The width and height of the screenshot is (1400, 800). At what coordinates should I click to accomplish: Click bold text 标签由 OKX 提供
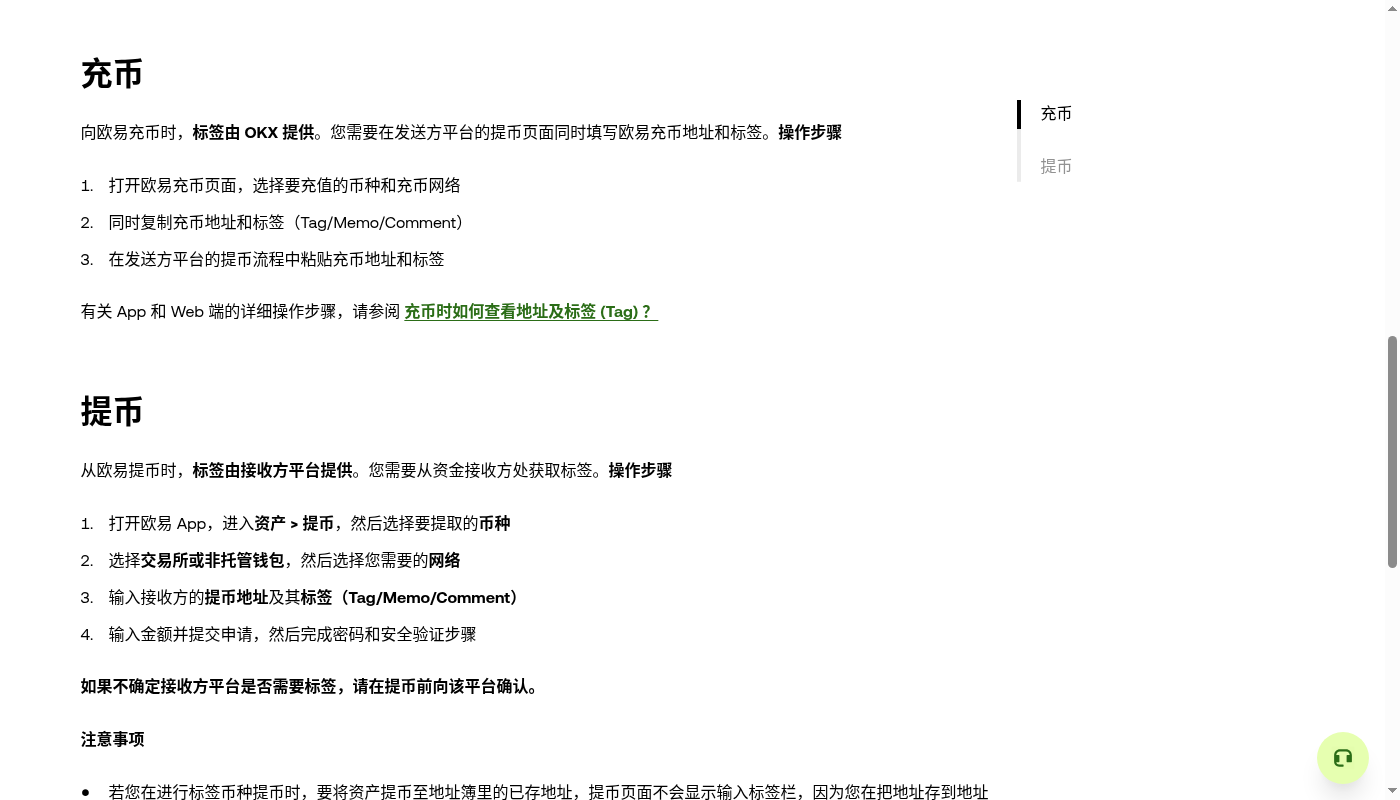point(254,133)
